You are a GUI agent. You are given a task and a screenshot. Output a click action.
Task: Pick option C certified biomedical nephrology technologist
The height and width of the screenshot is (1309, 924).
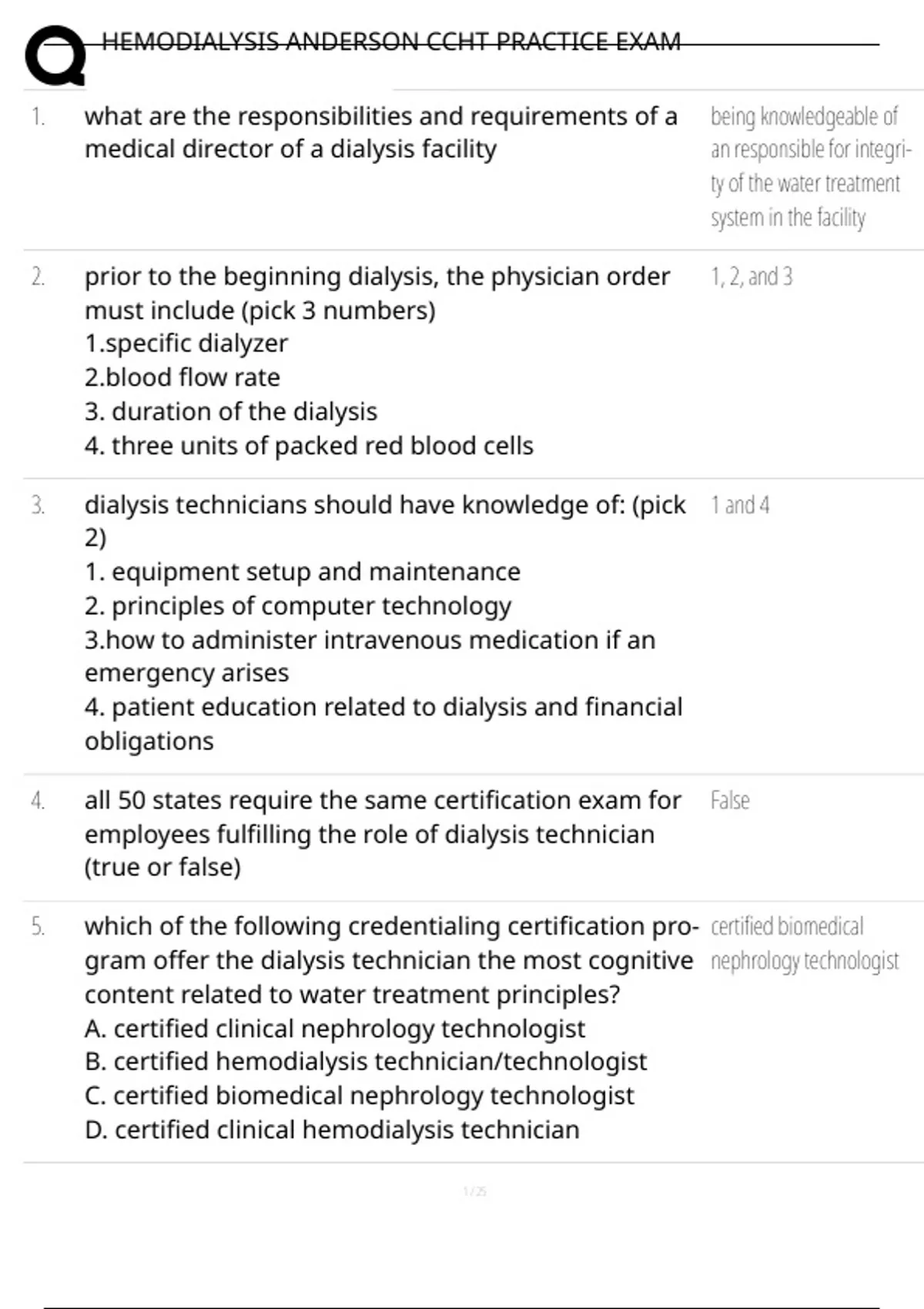pos(360,1096)
